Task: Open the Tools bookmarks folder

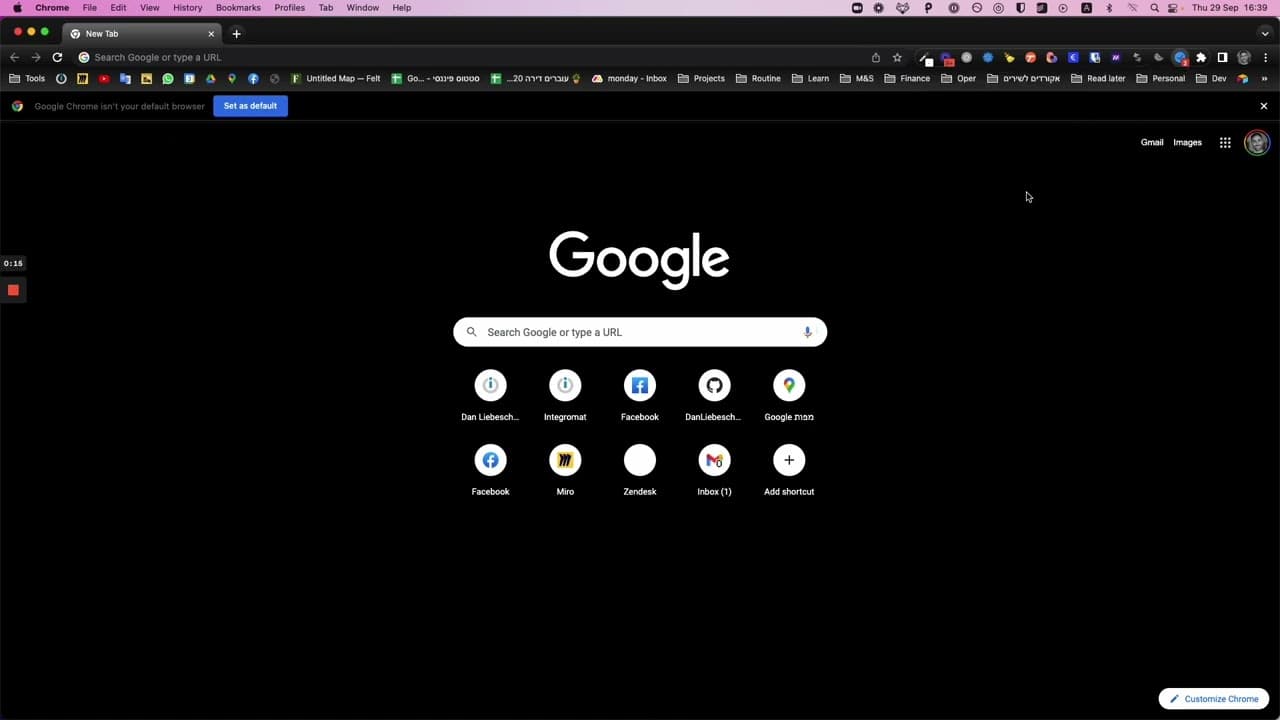Action: tap(27, 79)
